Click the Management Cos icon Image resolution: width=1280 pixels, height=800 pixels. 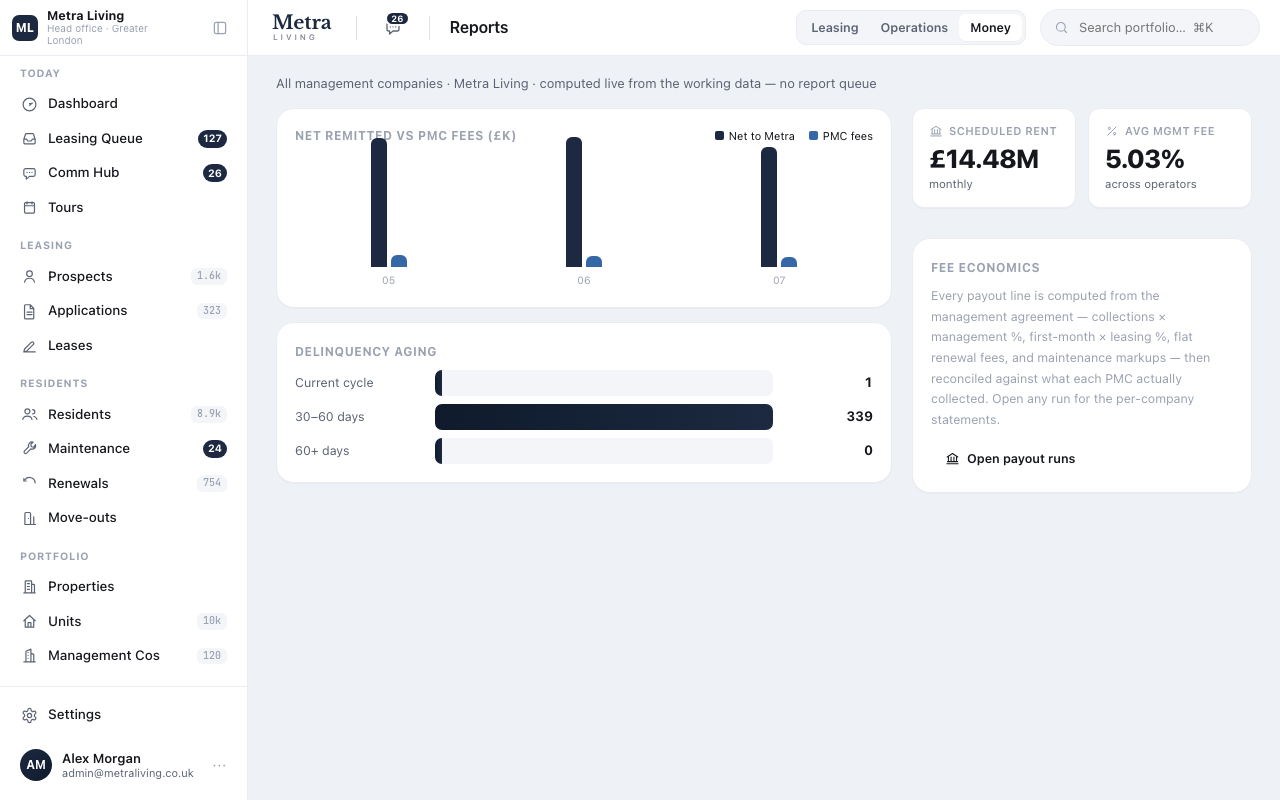click(x=29, y=656)
